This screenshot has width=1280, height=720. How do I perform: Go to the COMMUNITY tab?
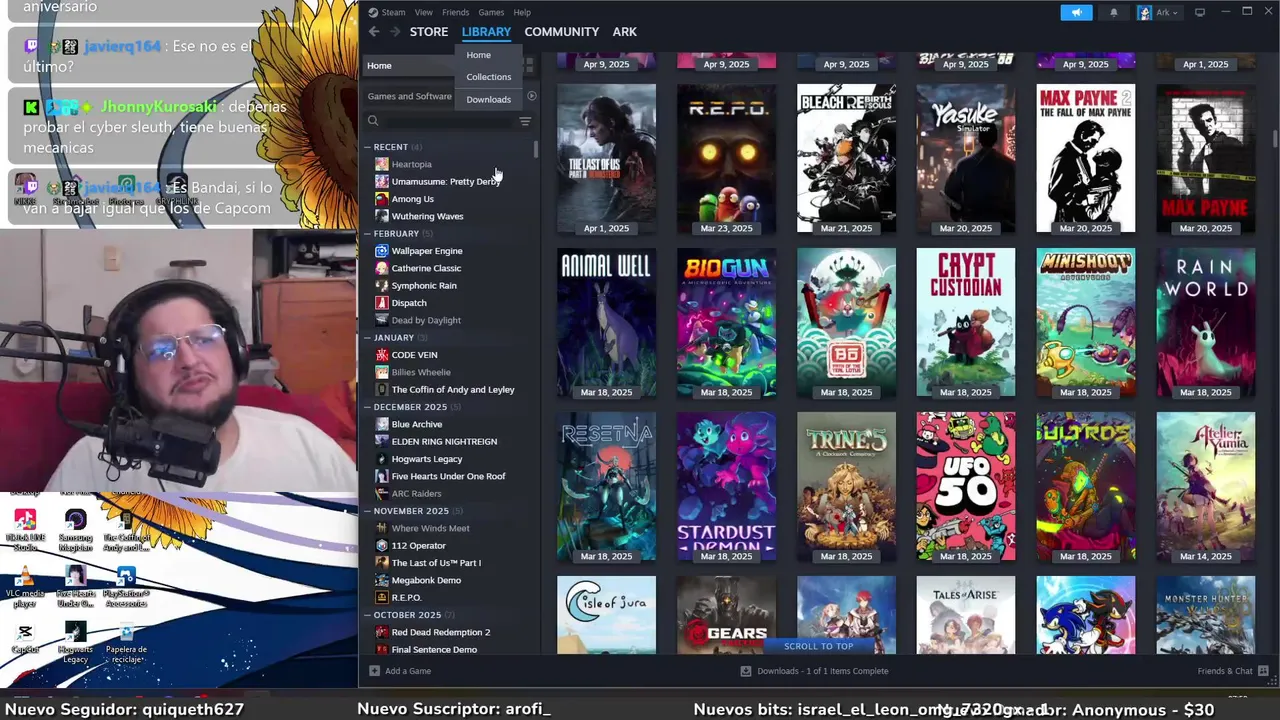562,32
